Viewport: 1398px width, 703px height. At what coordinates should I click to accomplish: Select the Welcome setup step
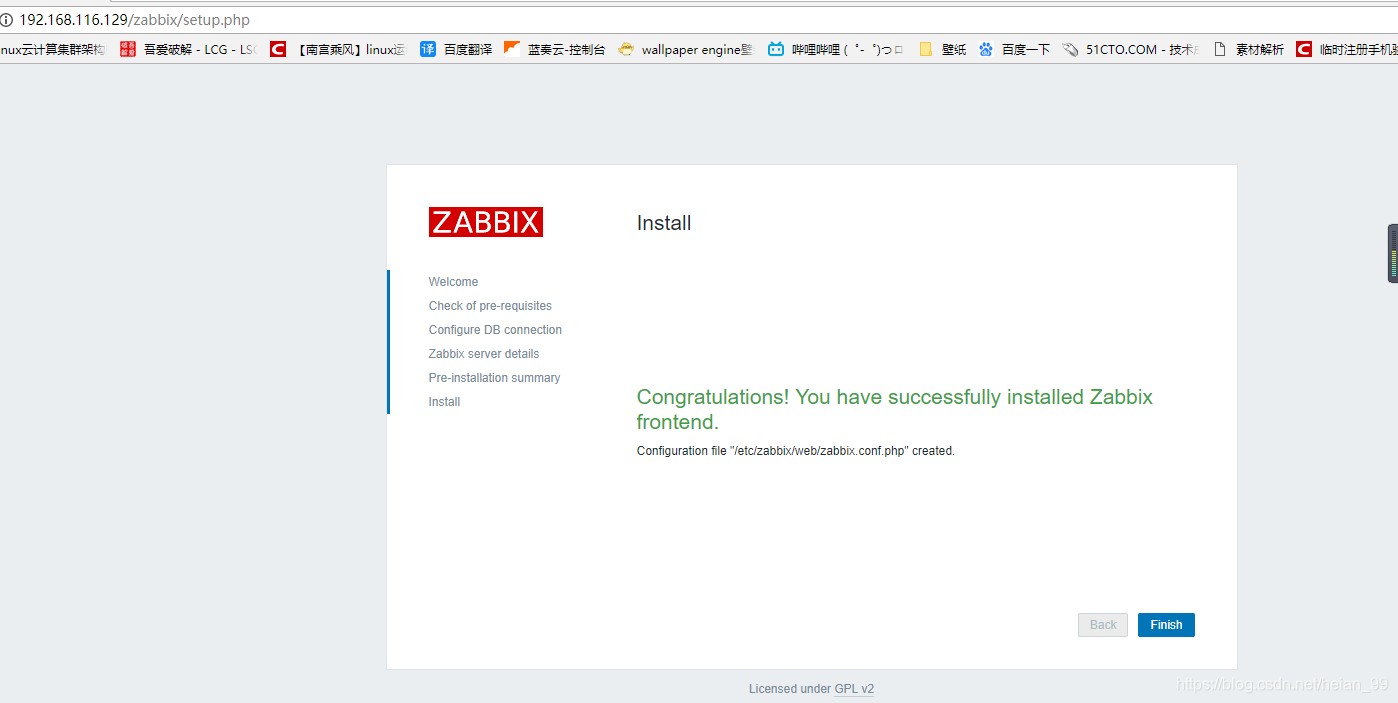(453, 282)
